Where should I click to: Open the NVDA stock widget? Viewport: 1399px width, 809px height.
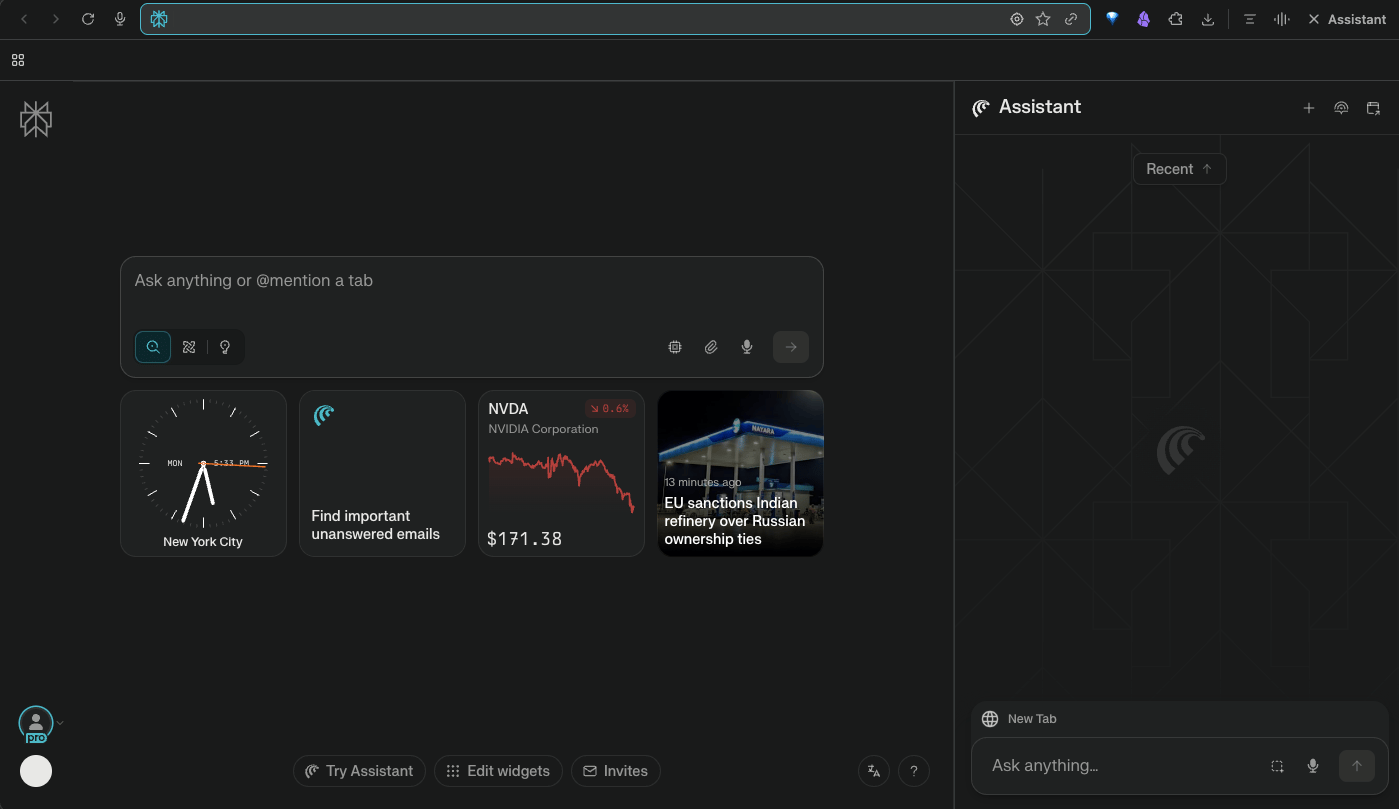point(561,473)
